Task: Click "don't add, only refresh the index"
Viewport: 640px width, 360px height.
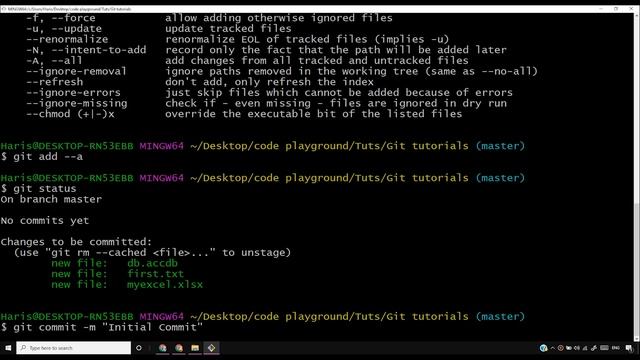Action: point(269,82)
